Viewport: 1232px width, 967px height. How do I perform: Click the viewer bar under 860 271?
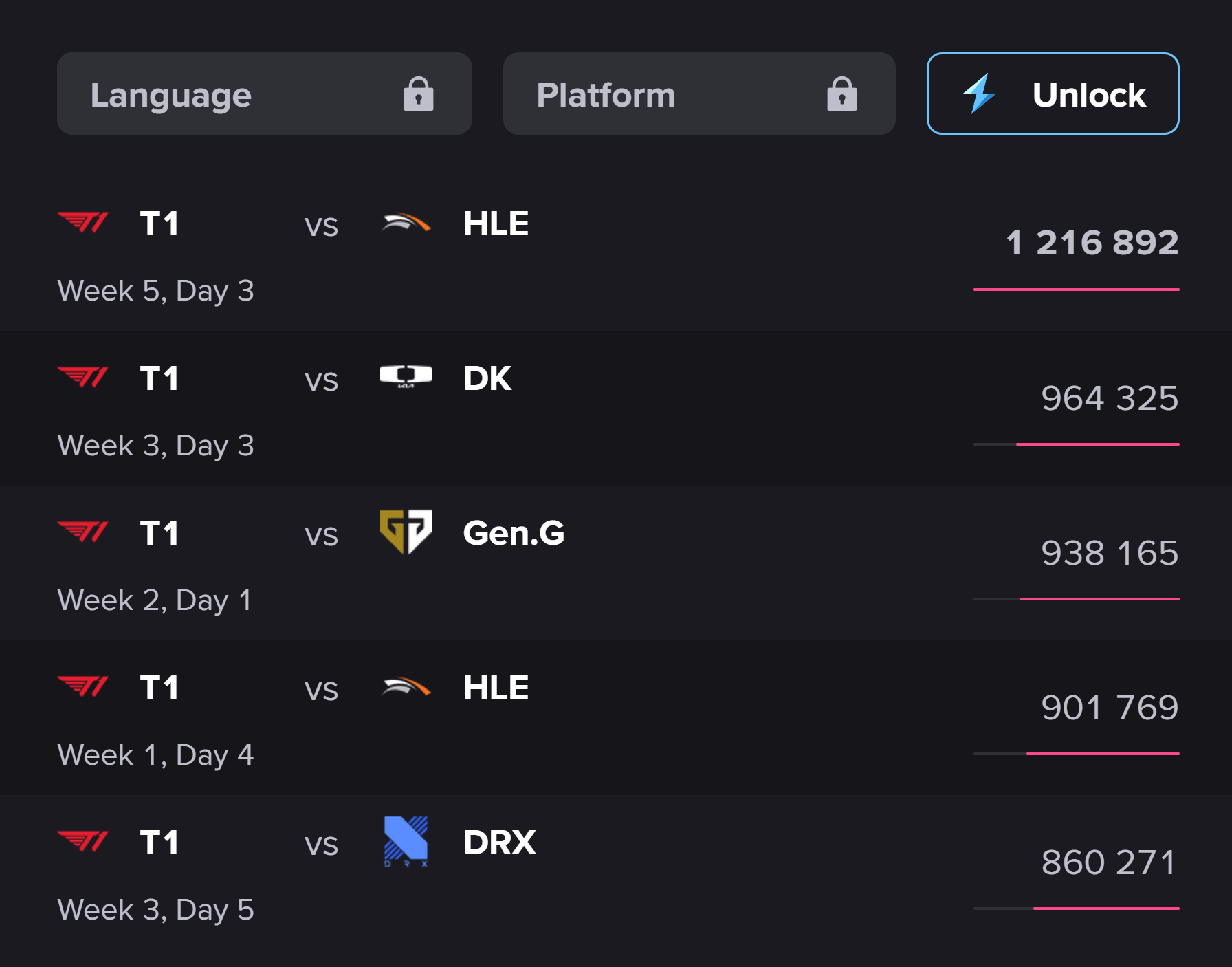point(1077,909)
